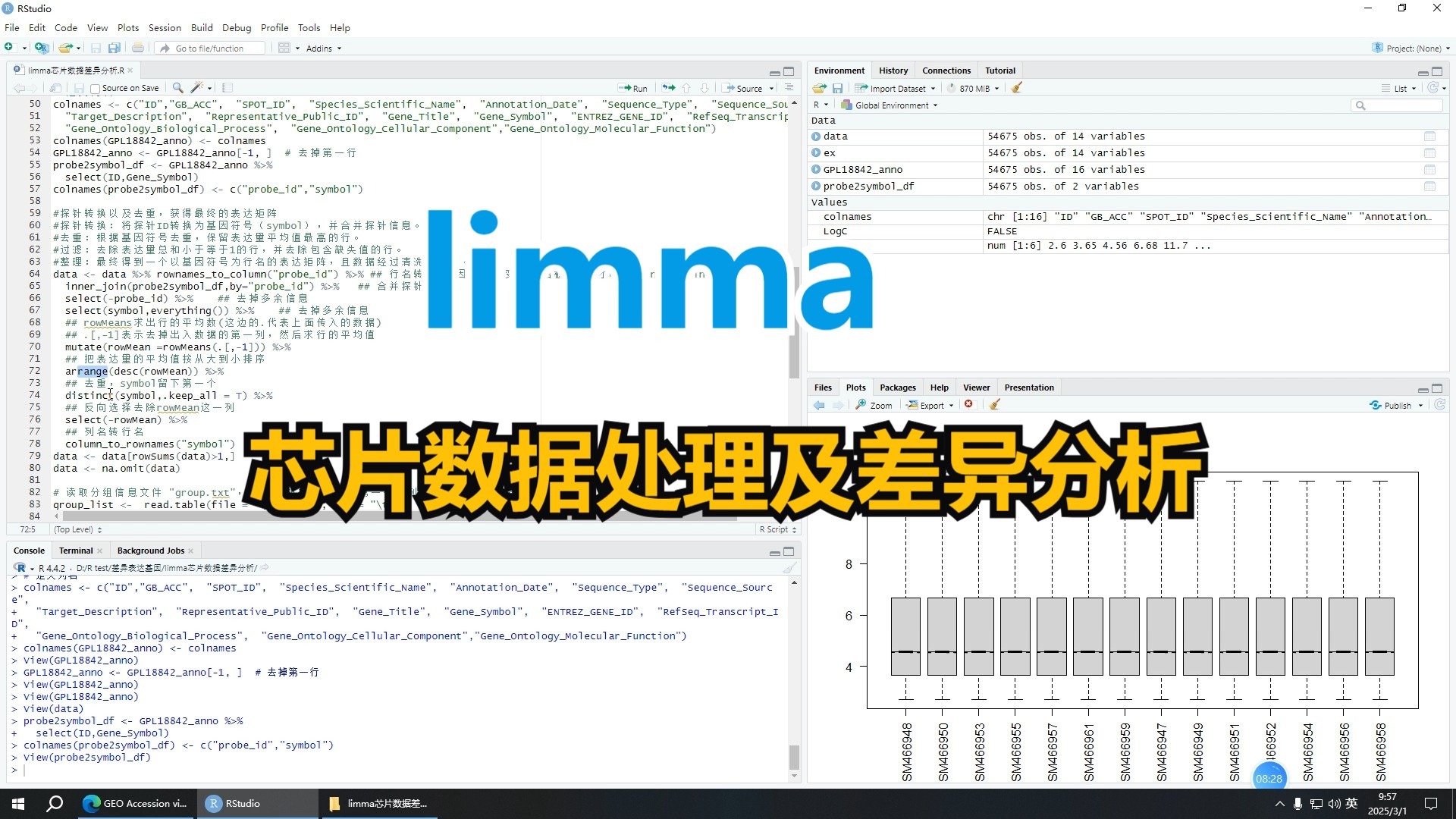
Task: Click the environment search input field
Action: (x=1403, y=105)
